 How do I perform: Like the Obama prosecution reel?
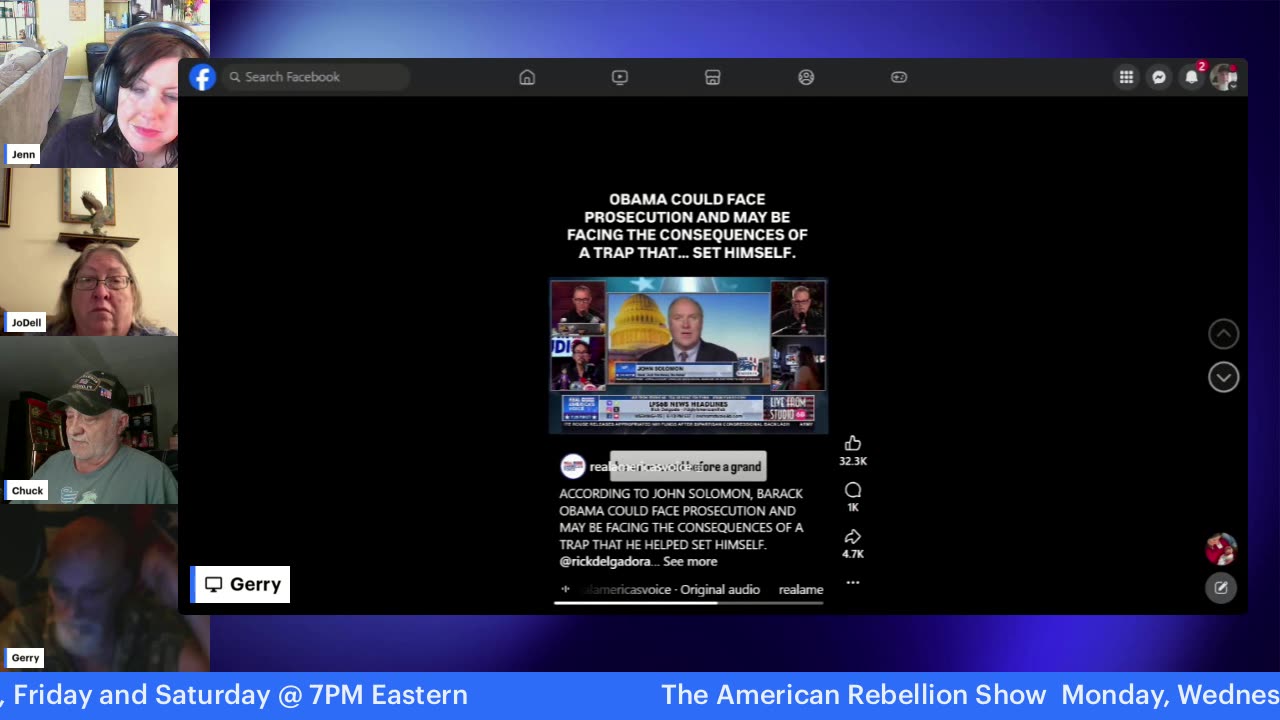click(853, 443)
